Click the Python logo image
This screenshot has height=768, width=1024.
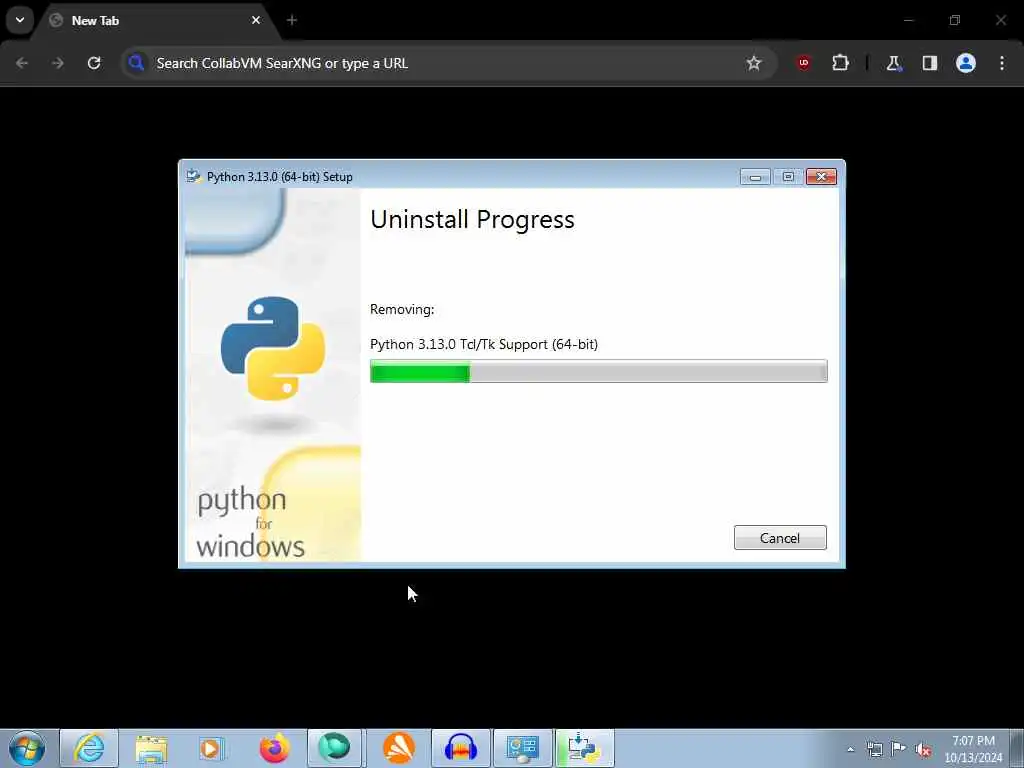(x=273, y=348)
